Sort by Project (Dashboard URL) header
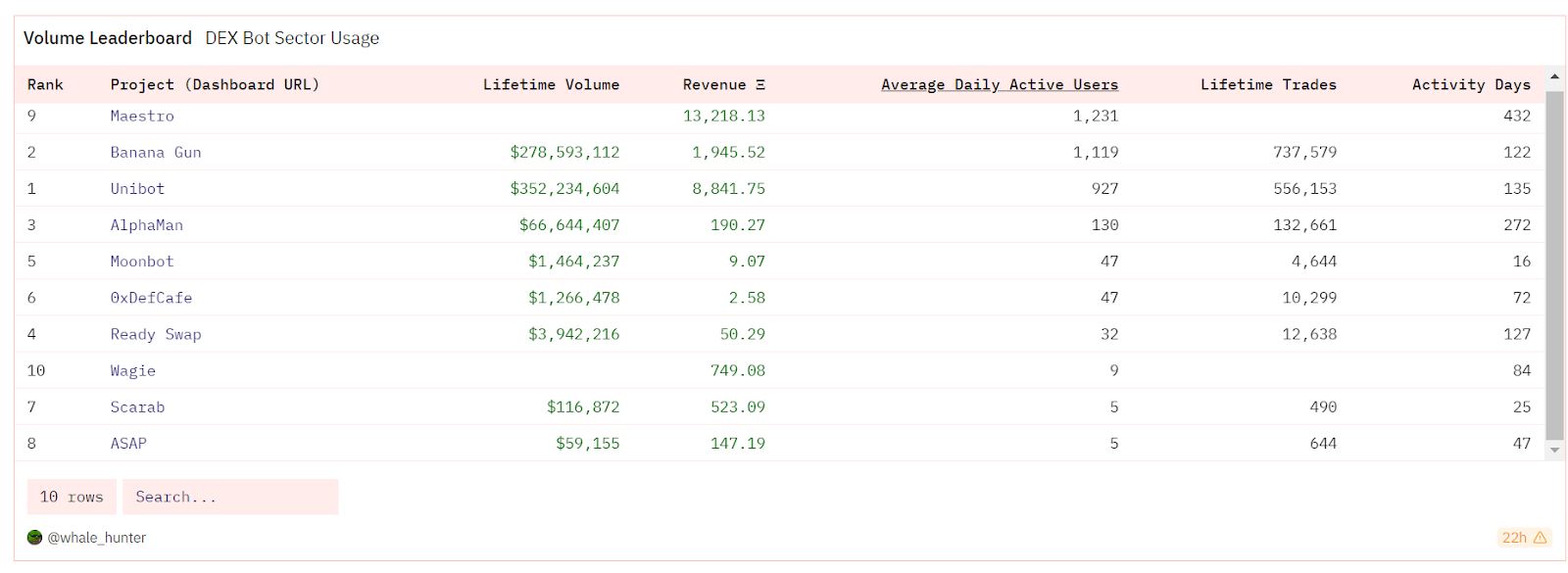This screenshot has width=1568, height=573. [215, 84]
